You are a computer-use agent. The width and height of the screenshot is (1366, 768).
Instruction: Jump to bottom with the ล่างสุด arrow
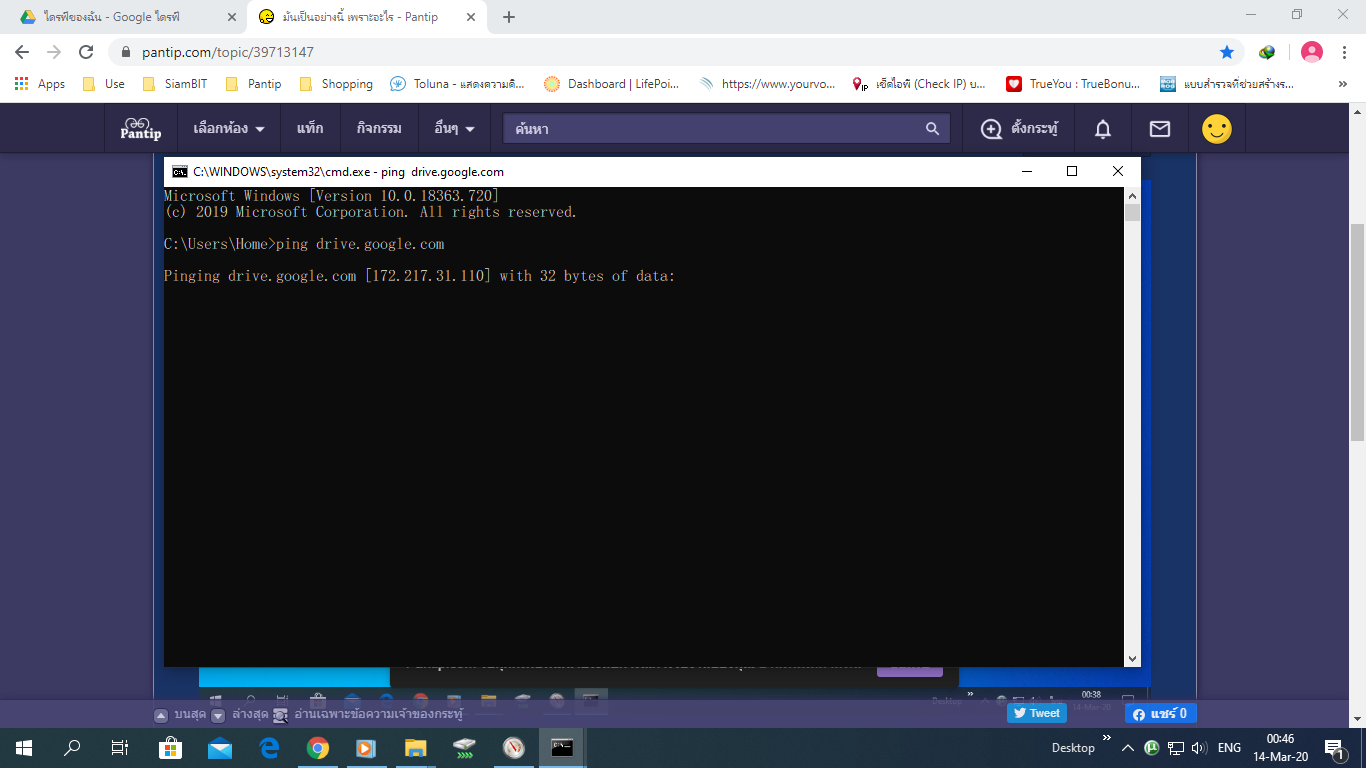(x=218, y=715)
